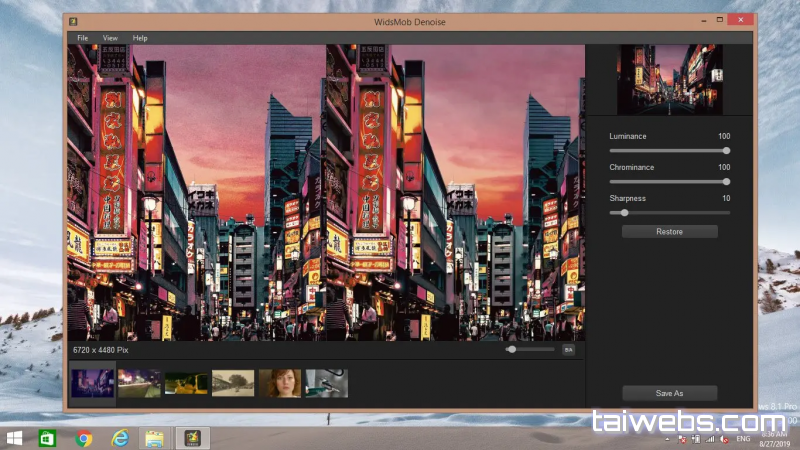Click the preview navigator image
Screen dimensions: 800x450
click(x=669, y=79)
